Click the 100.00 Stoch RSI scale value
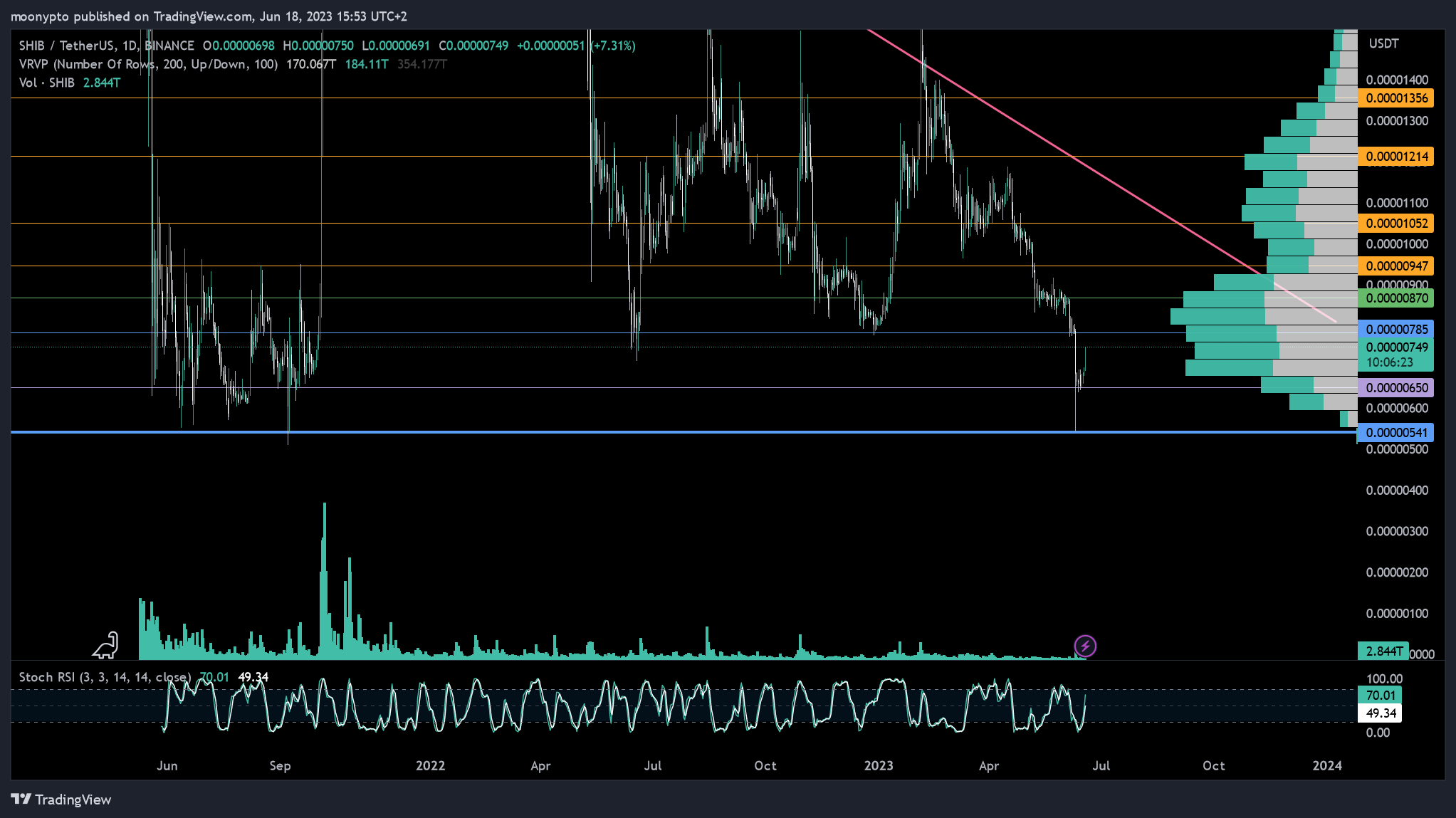 [x=1385, y=679]
